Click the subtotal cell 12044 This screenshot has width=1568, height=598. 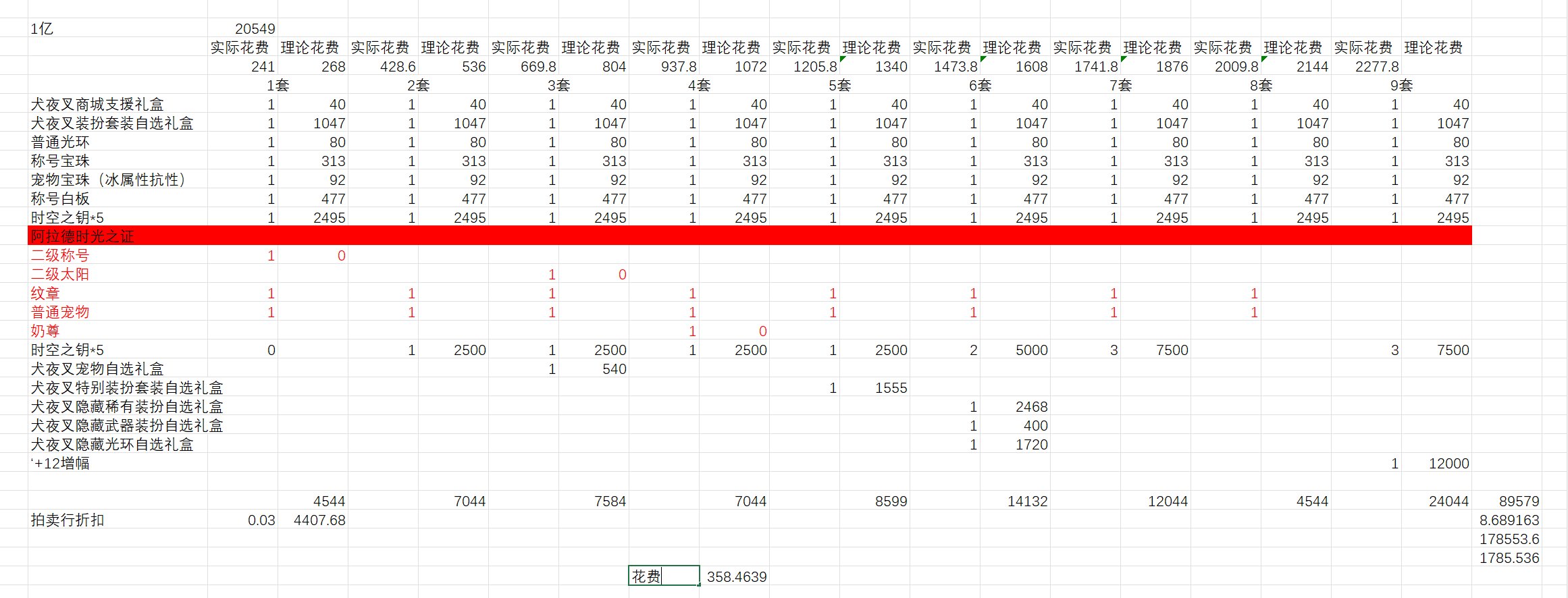1156,501
